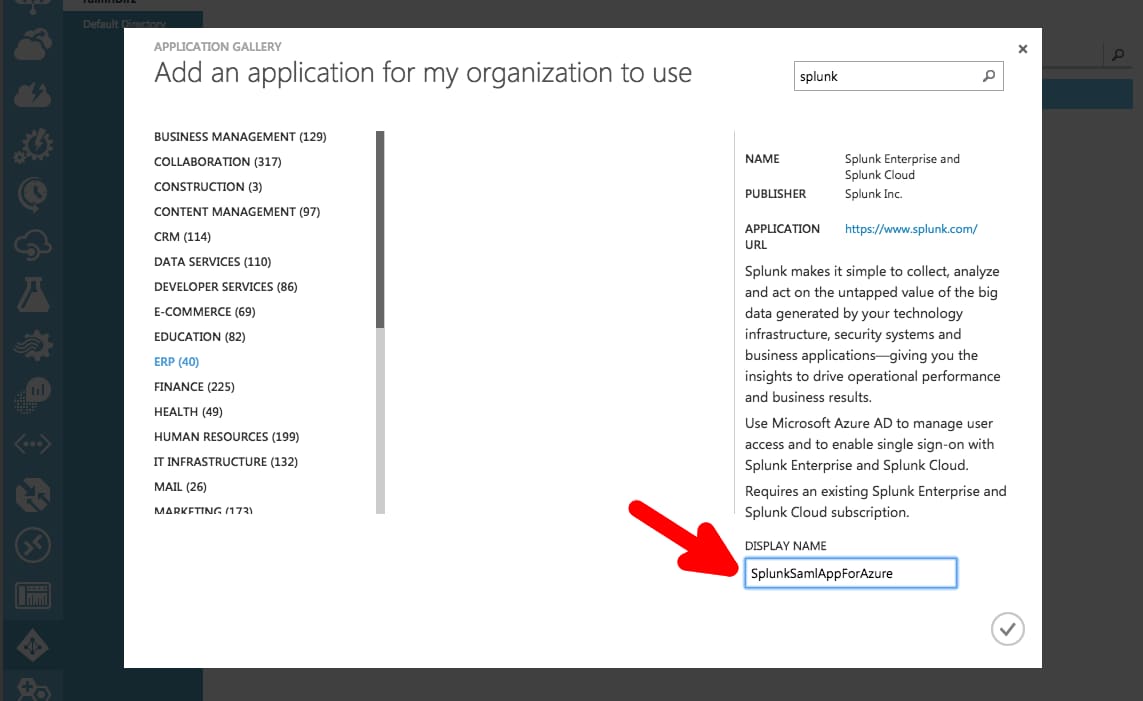Open the cloud recovery services sidebar icon
Viewport: 1143px width, 701px height.
[33, 245]
